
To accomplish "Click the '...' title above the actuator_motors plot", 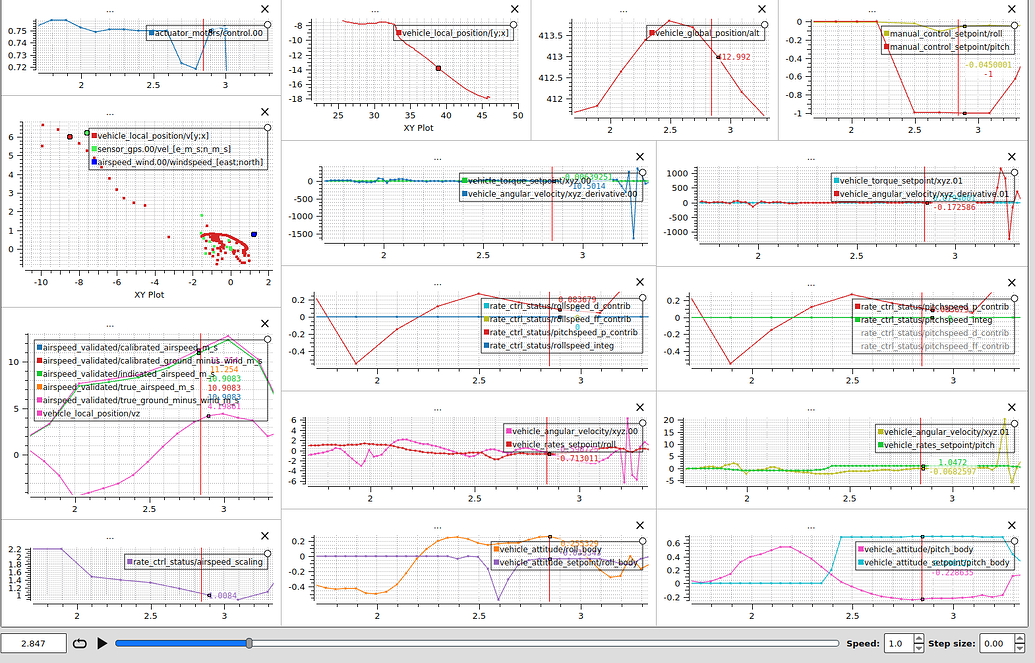I will tap(110, 11).
